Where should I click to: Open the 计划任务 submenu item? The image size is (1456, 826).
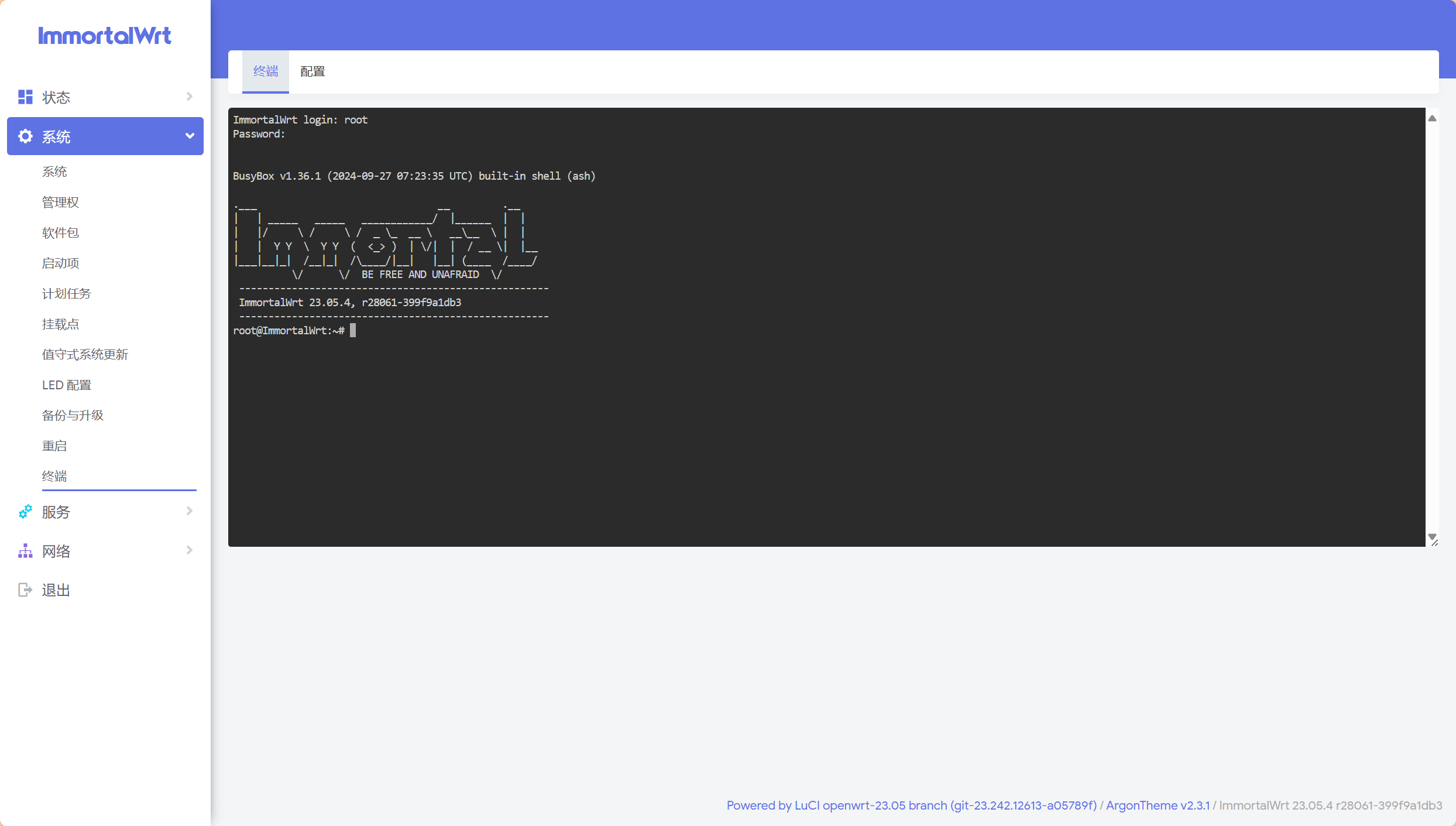click(x=67, y=294)
